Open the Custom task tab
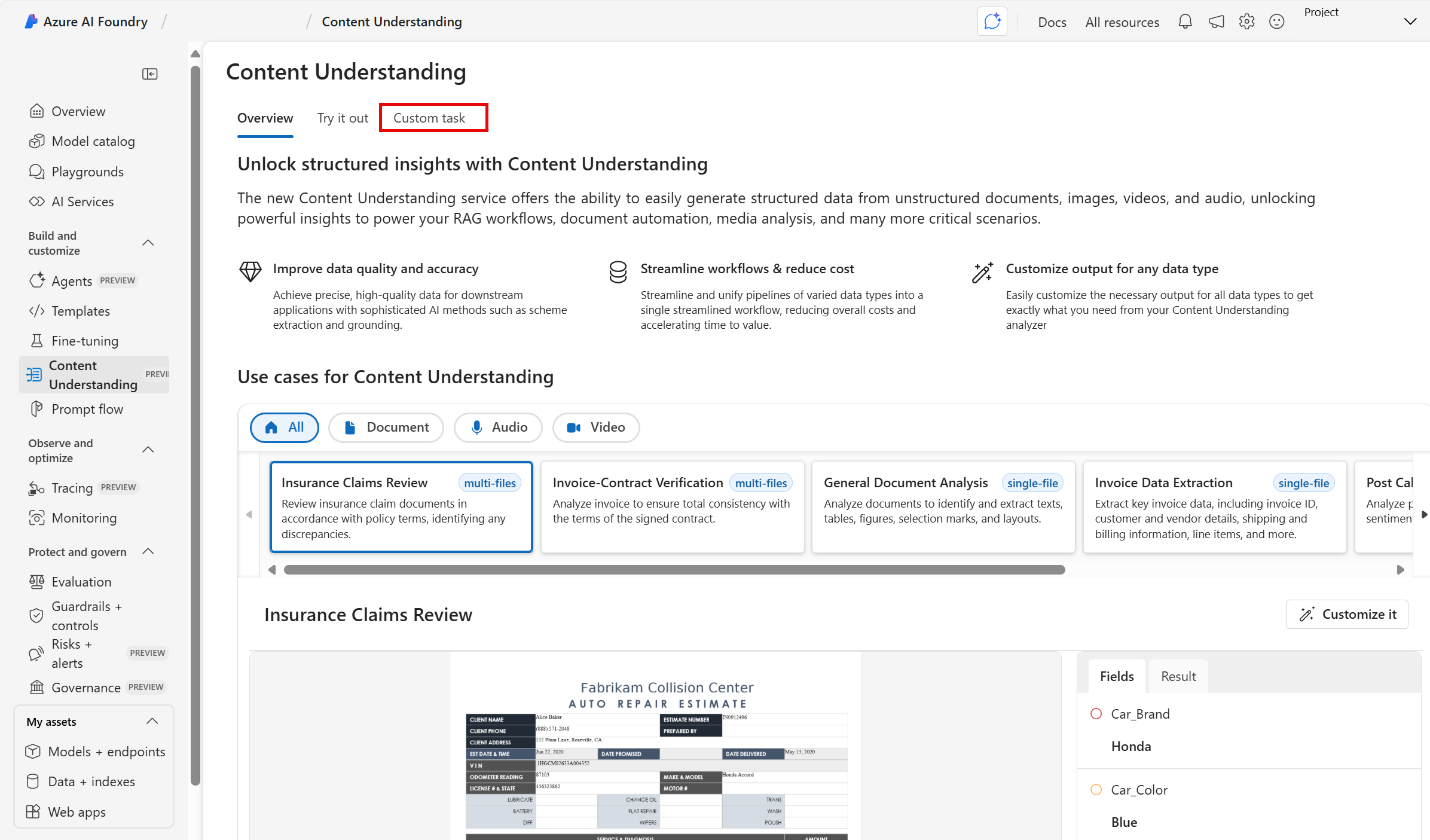 point(429,118)
